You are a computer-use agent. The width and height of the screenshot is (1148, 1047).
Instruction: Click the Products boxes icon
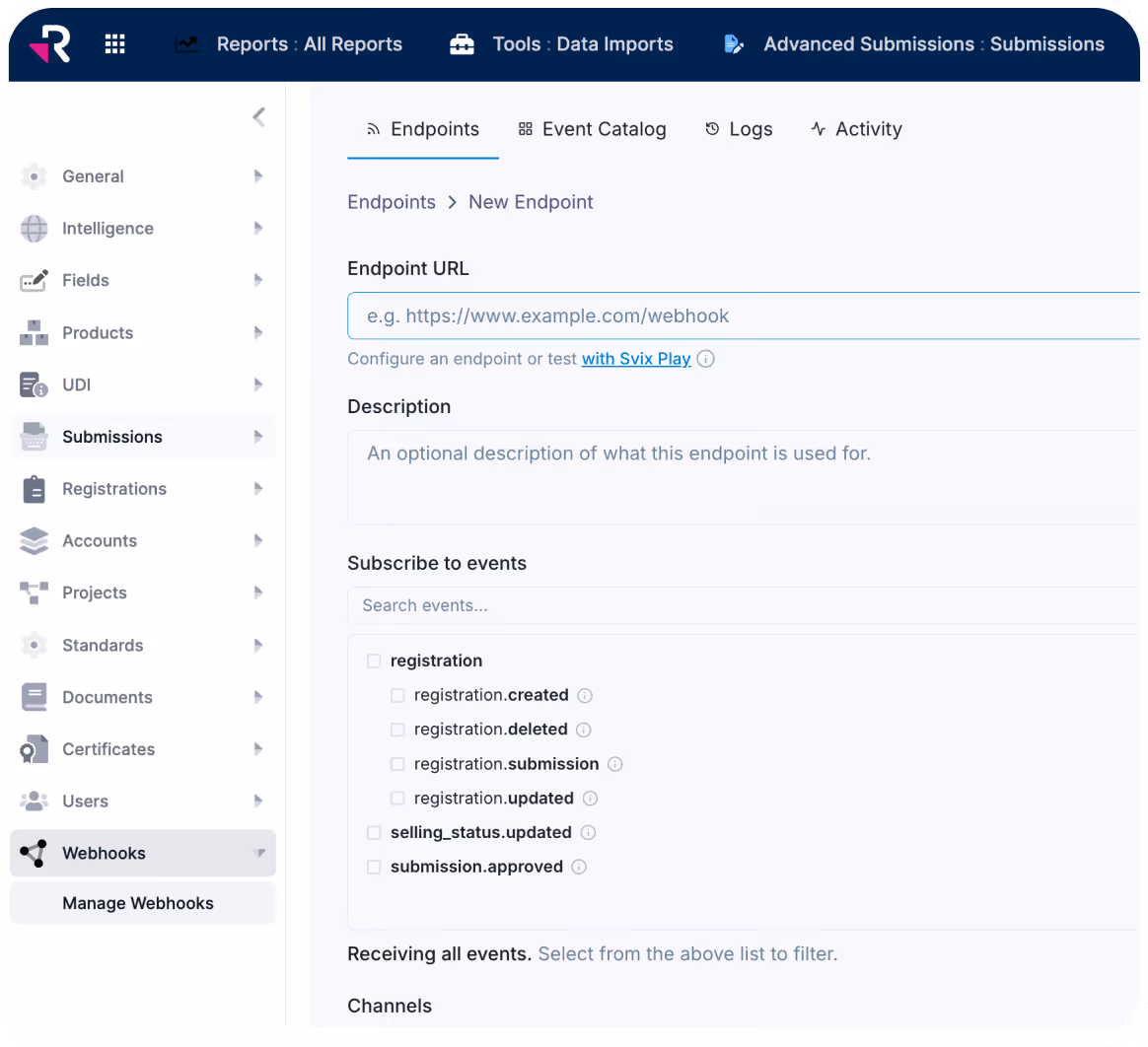tap(34, 333)
